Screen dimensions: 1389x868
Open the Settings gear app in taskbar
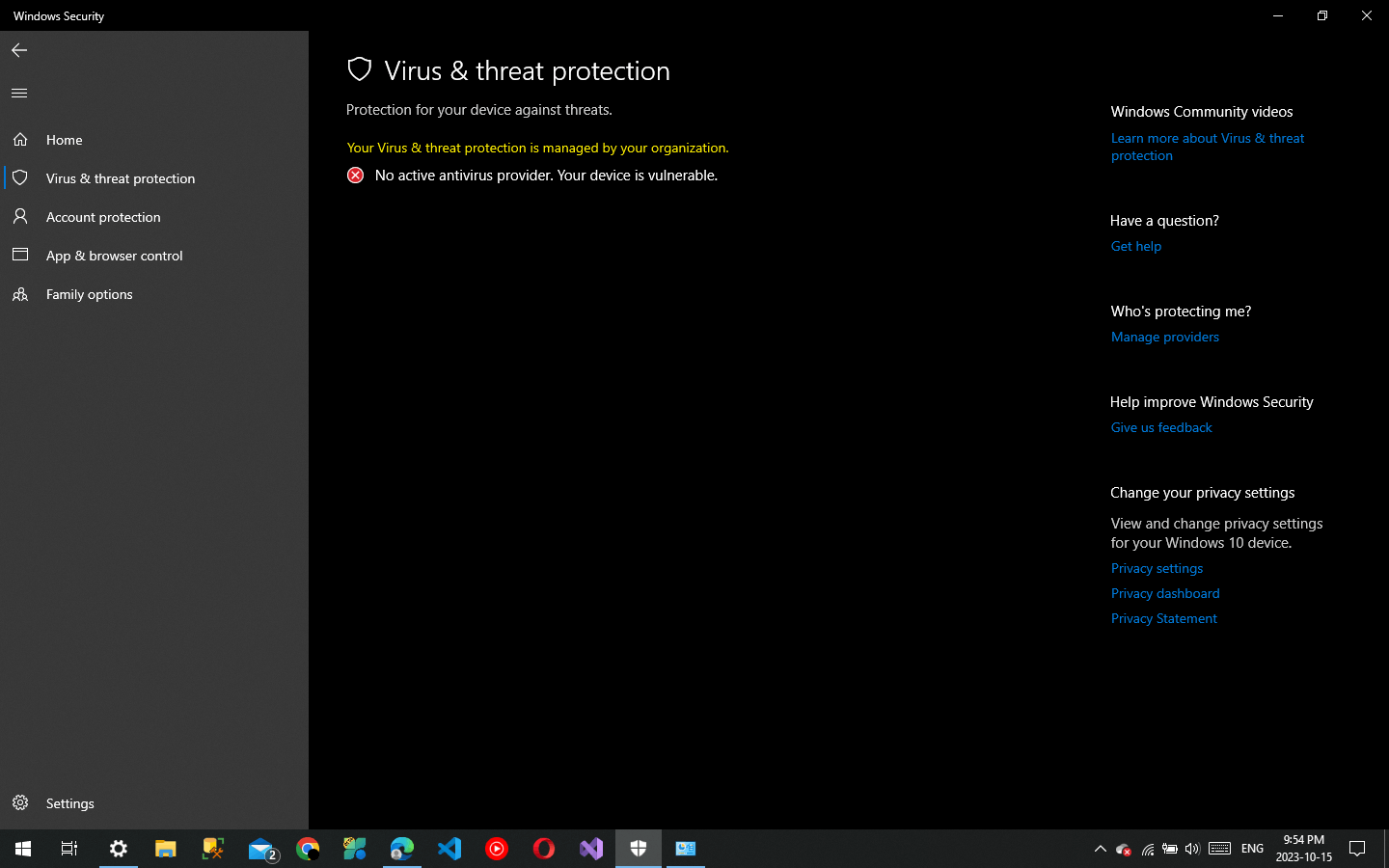coord(118,849)
